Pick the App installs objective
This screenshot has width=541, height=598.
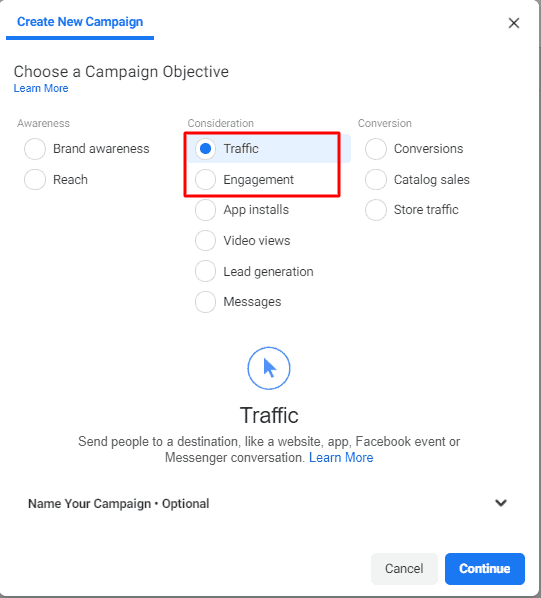click(205, 210)
